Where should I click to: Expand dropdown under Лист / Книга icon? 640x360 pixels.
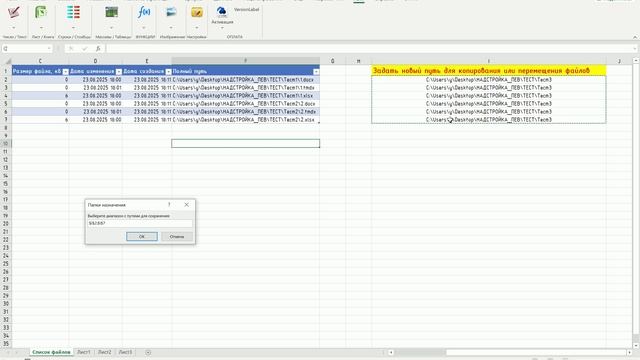click(x=41, y=28)
